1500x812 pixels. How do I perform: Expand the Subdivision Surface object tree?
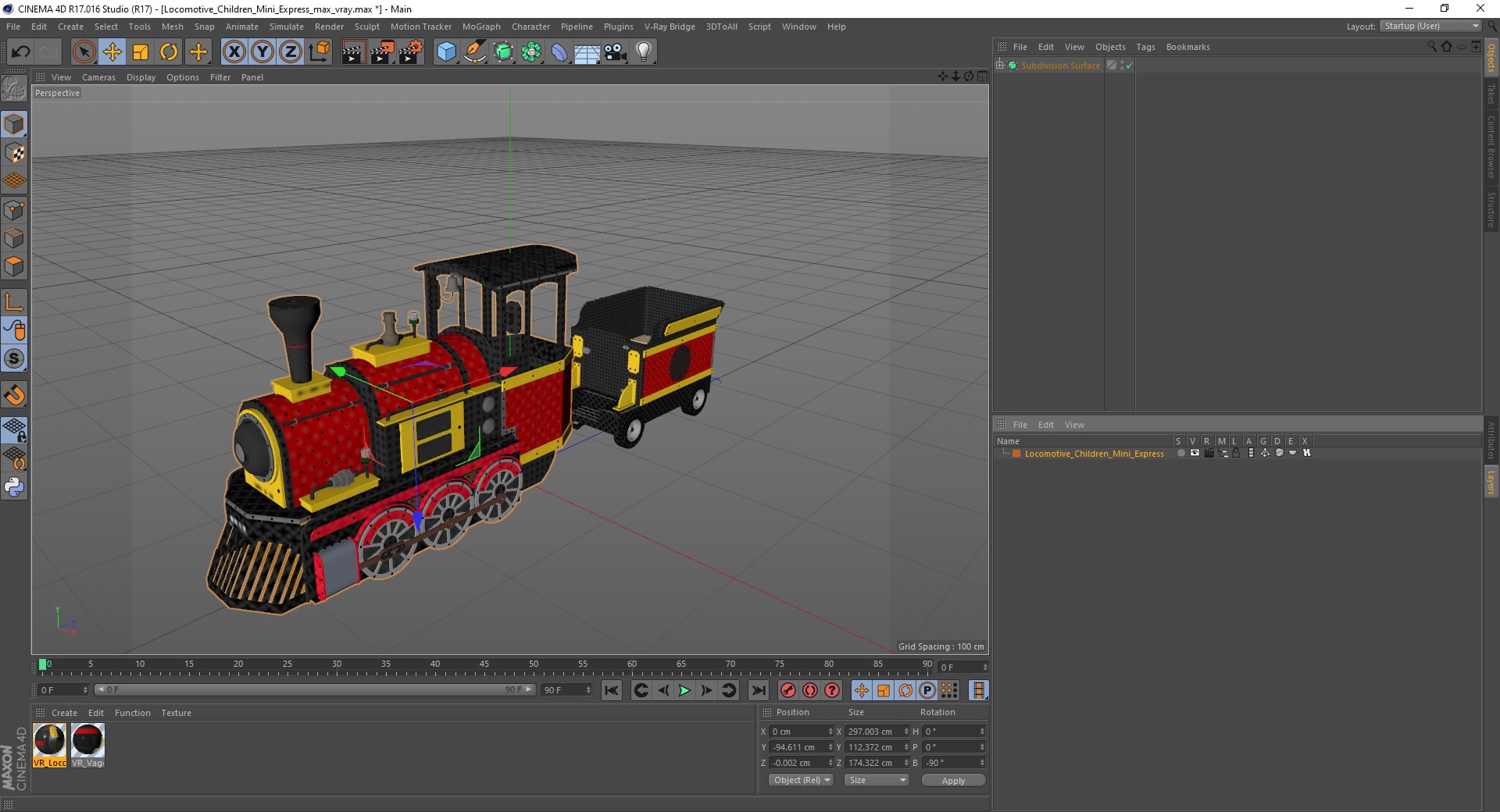tap(999, 65)
